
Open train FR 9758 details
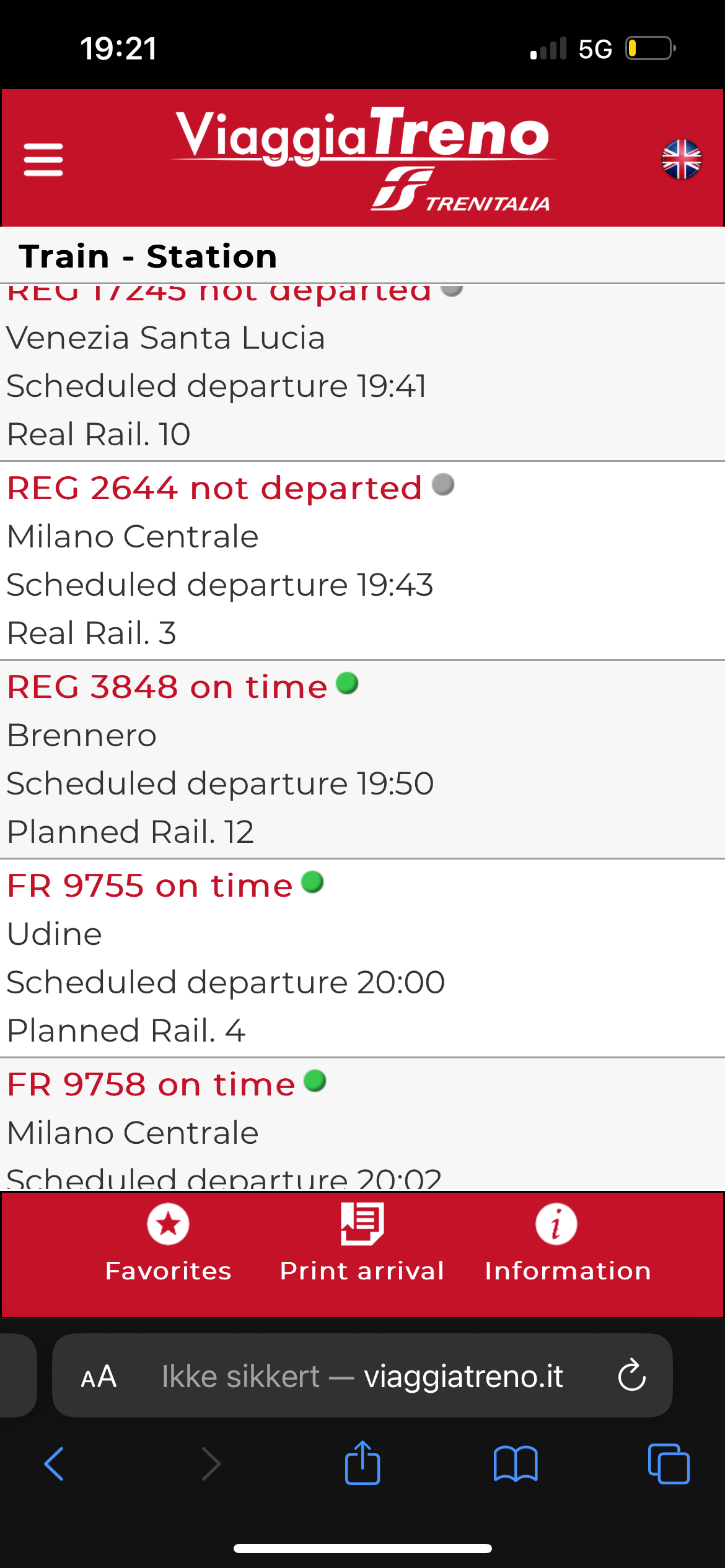tap(151, 1084)
